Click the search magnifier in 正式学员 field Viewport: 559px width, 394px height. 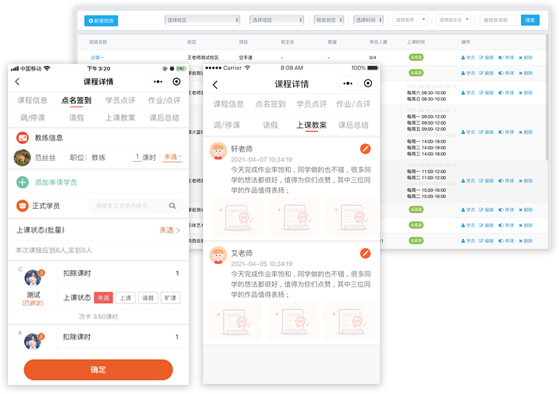click(x=172, y=206)
